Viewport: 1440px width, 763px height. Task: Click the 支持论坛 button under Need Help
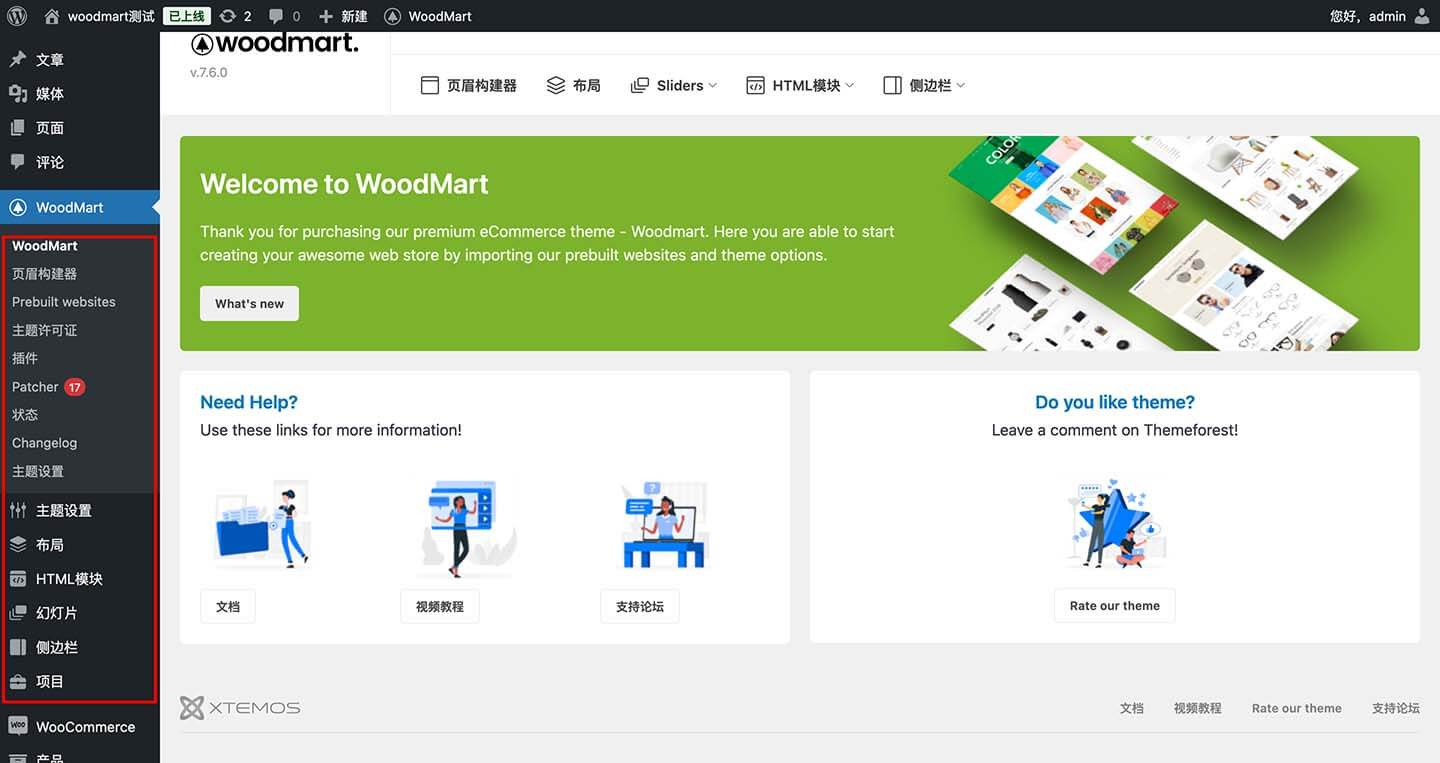coord(640,606)
